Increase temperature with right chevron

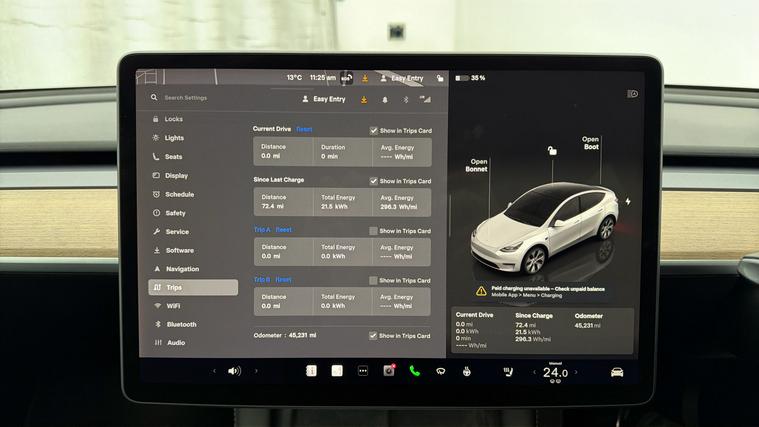click(x=578, y=372)
